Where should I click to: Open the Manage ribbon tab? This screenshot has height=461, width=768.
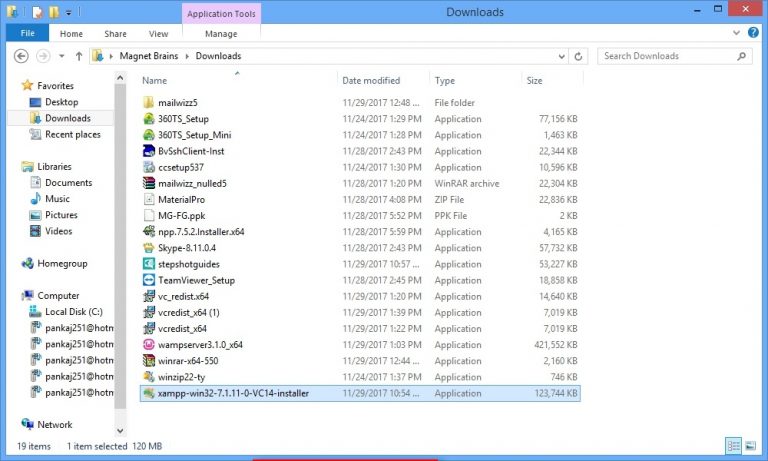tap(221, 34)
